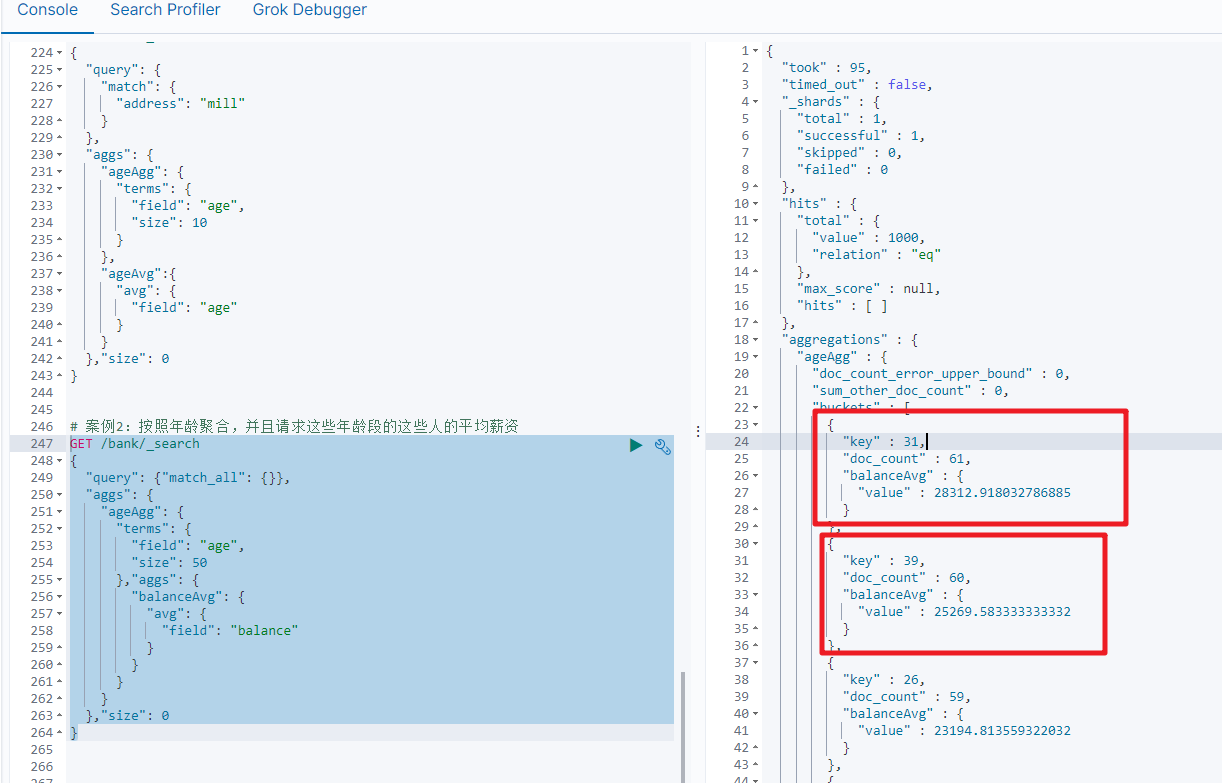
Task: Collapse the "aggs" block at request line 250
Action: click(59, 494)
